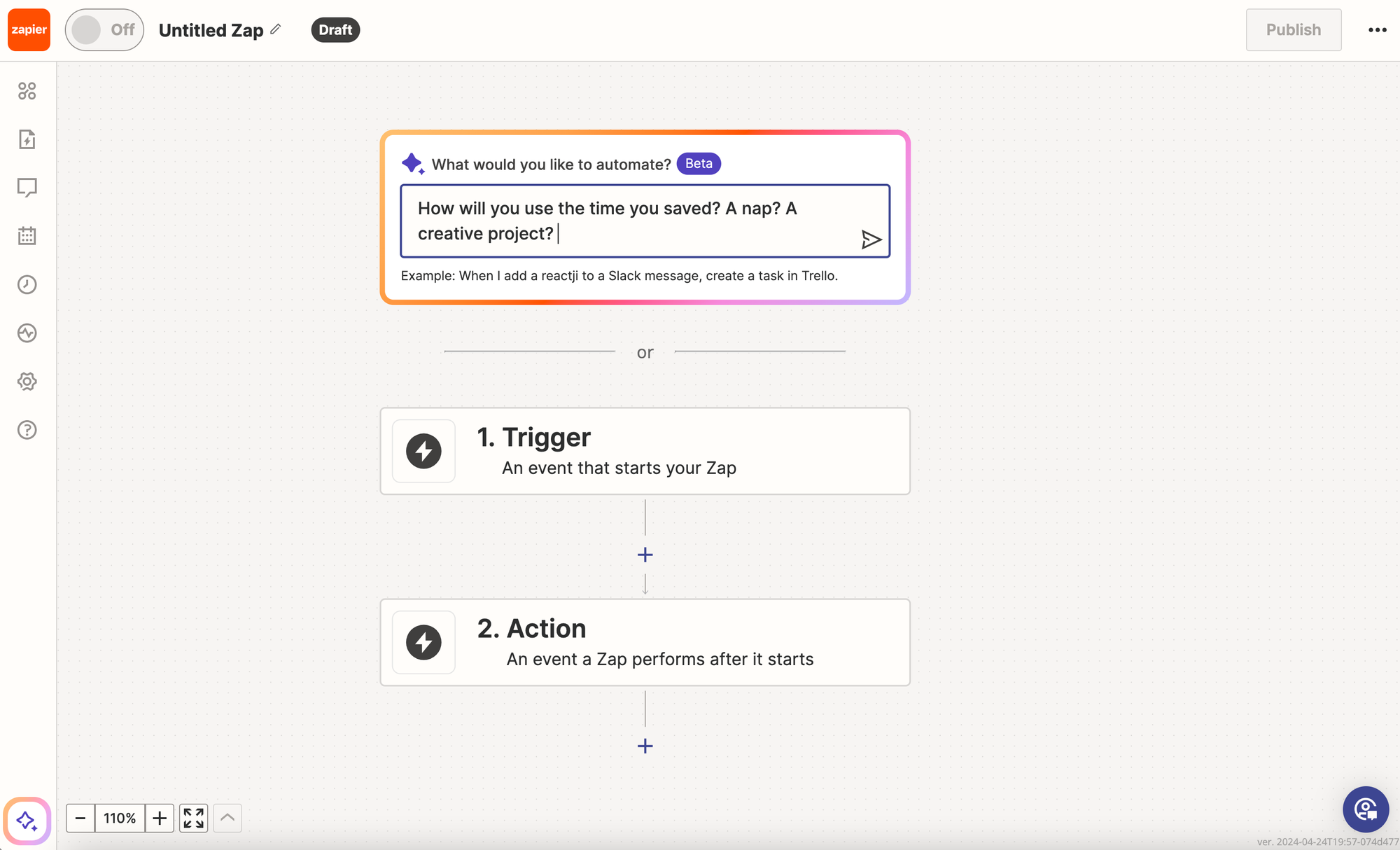This screenshot has width=1400, height=850.
Task: Open the apps grid sidebar icon
Action: coord(27,91)
